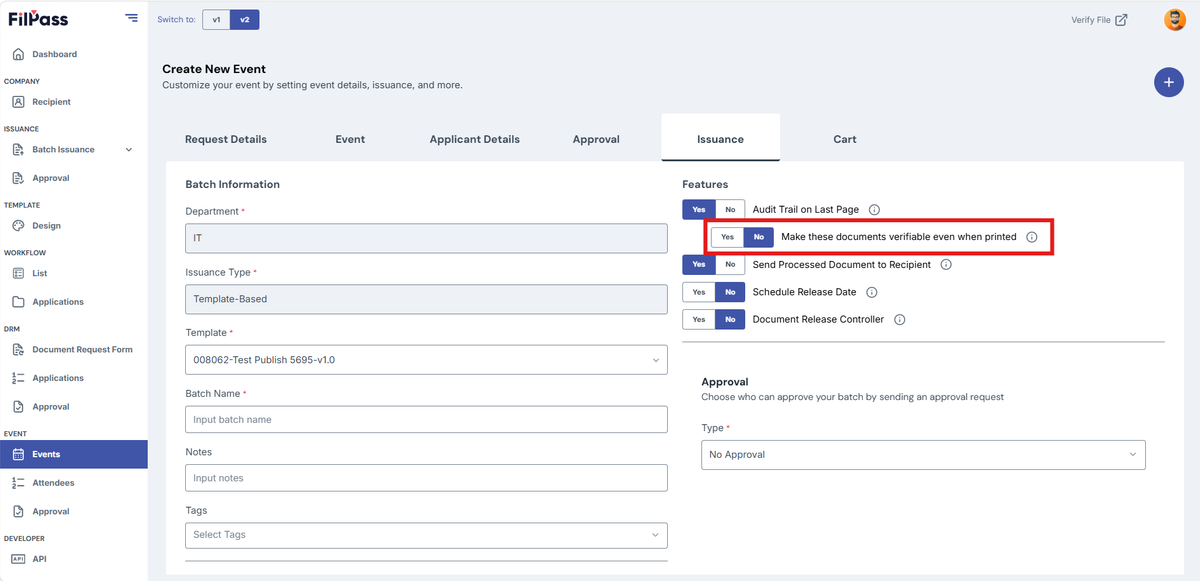Open Attendees list icon

(x=18, y=483)
